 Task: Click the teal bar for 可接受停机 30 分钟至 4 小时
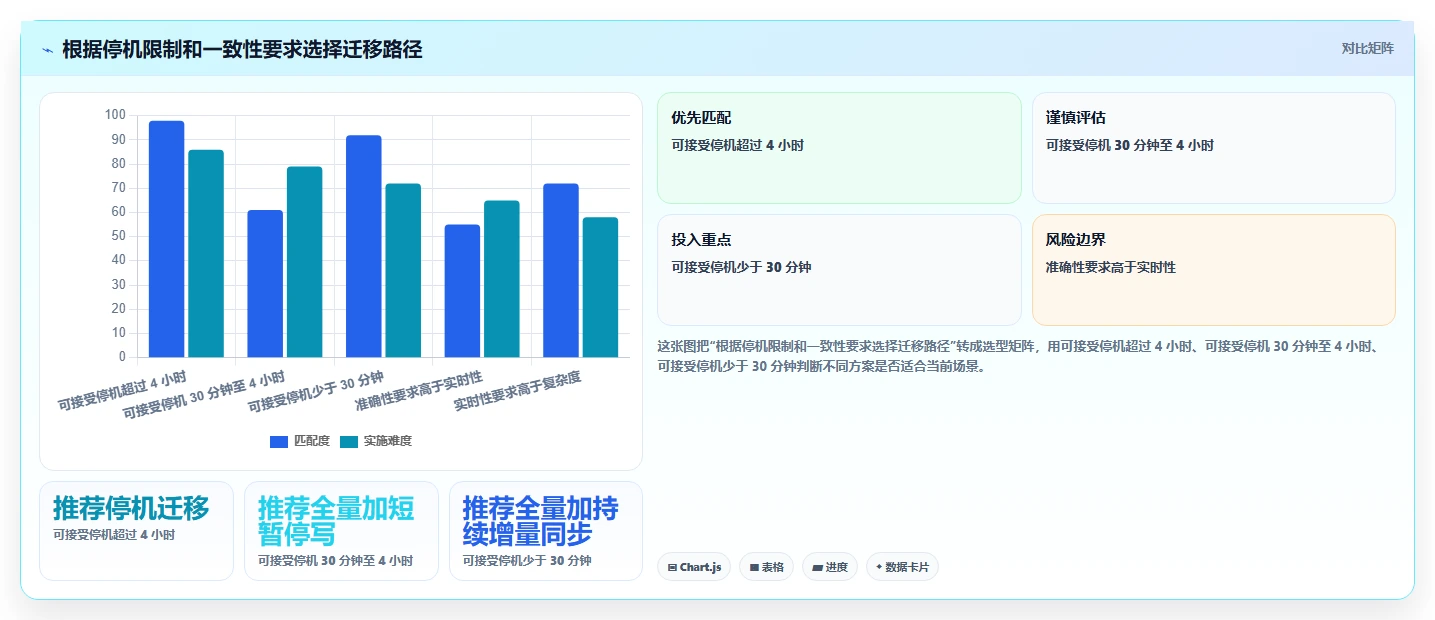pyautogui.click(x=305, y=262)
